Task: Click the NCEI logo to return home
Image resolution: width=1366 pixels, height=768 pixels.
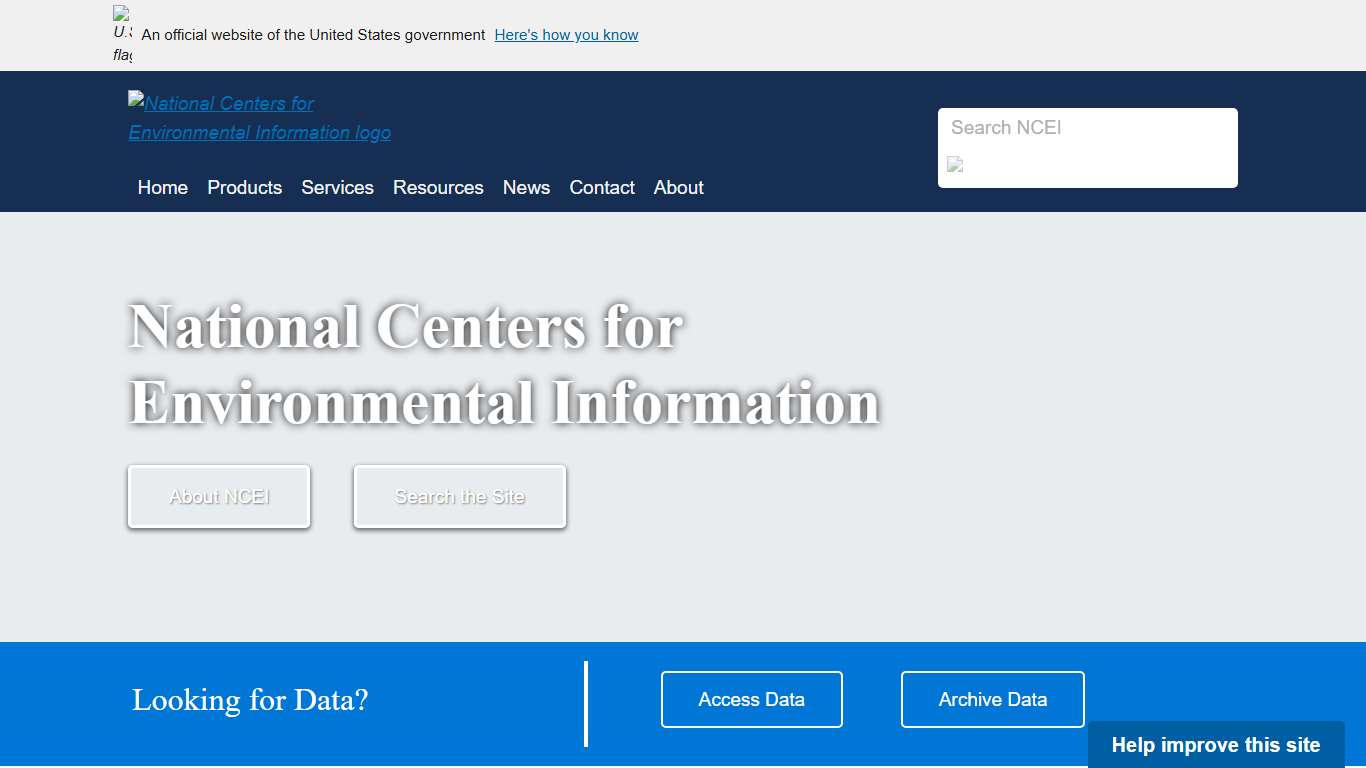Action: pyautogui.click(x=259, y=117)
